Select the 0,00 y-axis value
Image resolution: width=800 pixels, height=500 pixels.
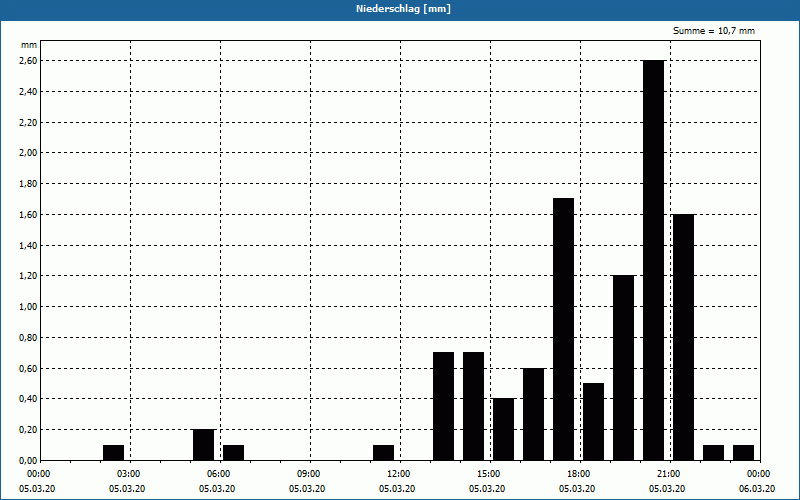click(29, 460)
